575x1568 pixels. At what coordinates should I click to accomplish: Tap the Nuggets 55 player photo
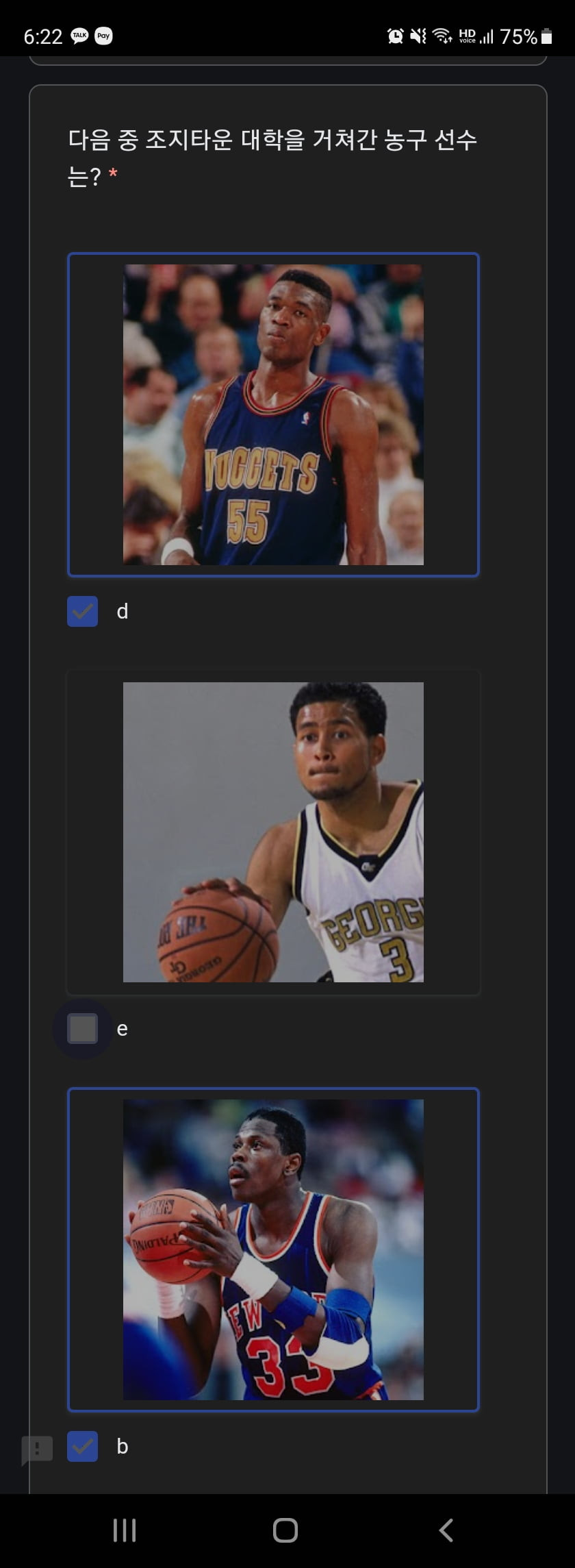tap(273, 414)
